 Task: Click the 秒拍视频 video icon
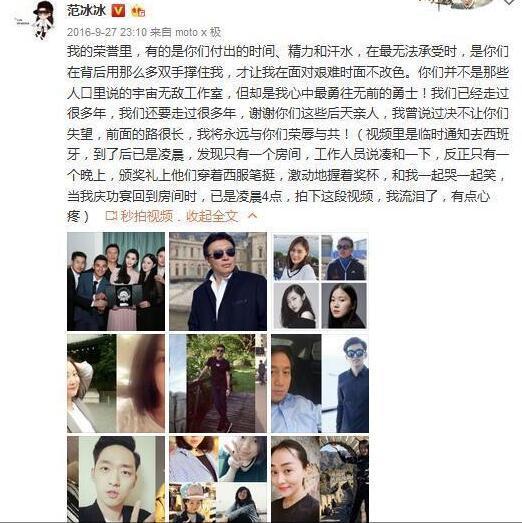[111, 216]
